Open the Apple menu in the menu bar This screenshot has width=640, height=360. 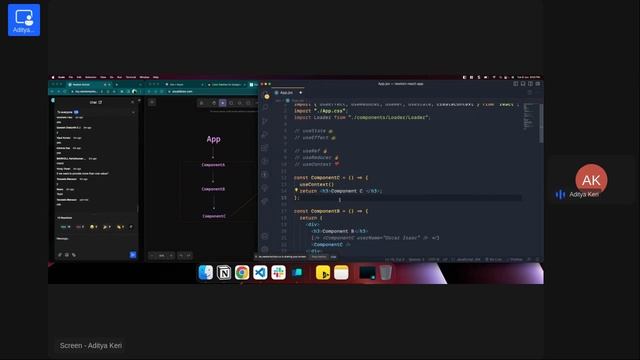pos(53,77)
